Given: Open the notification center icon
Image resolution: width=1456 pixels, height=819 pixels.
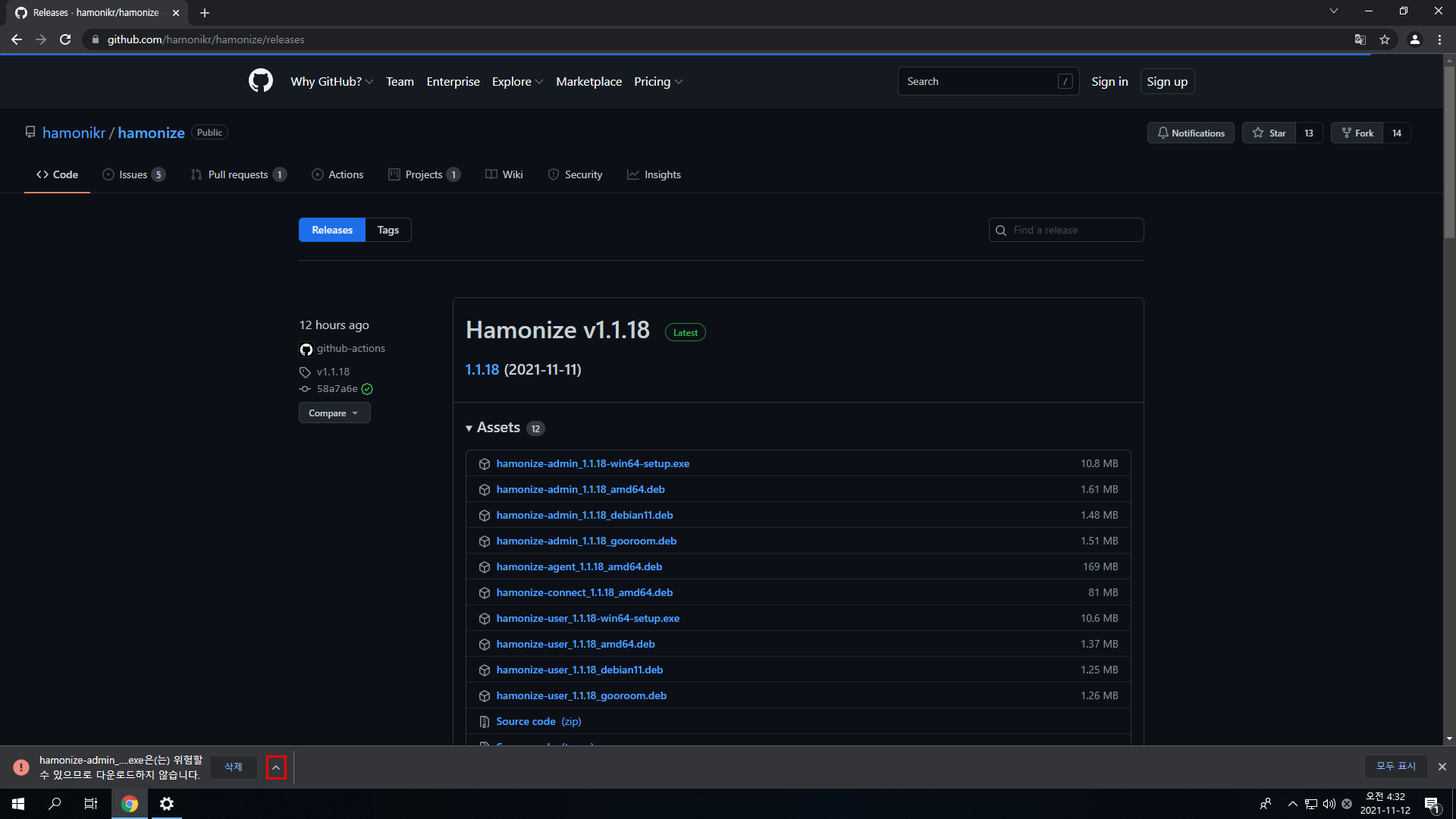Looking at the screenshot, I should (x=1432, y=804).
